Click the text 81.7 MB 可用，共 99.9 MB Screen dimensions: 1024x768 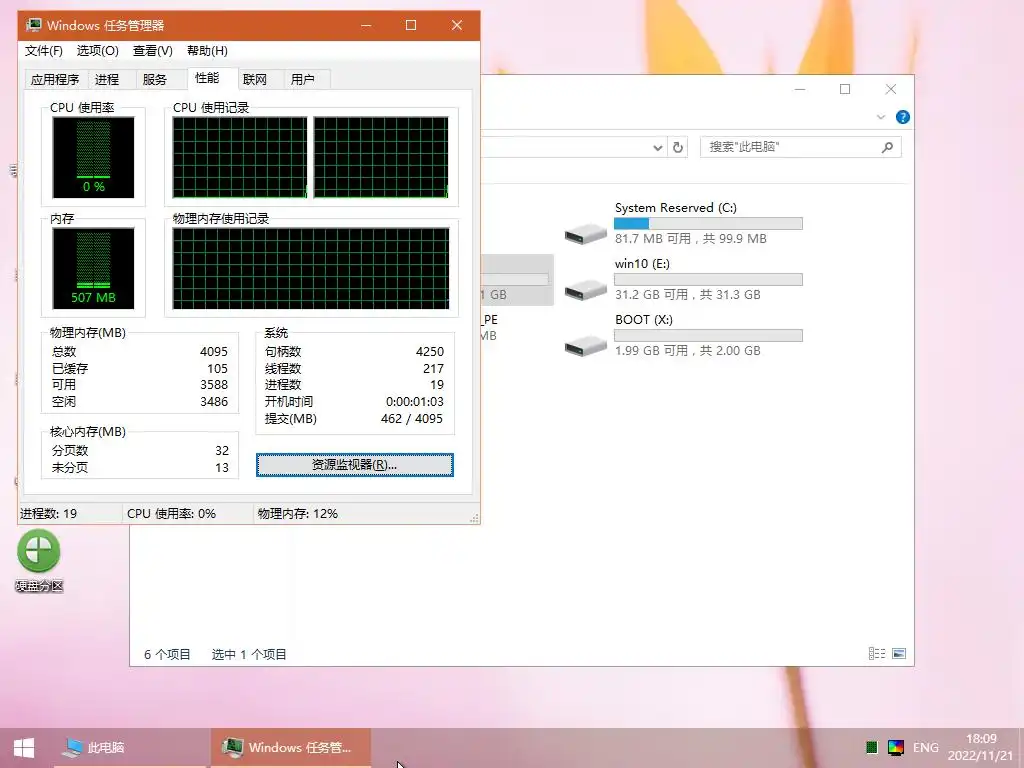tap(691, 239)
